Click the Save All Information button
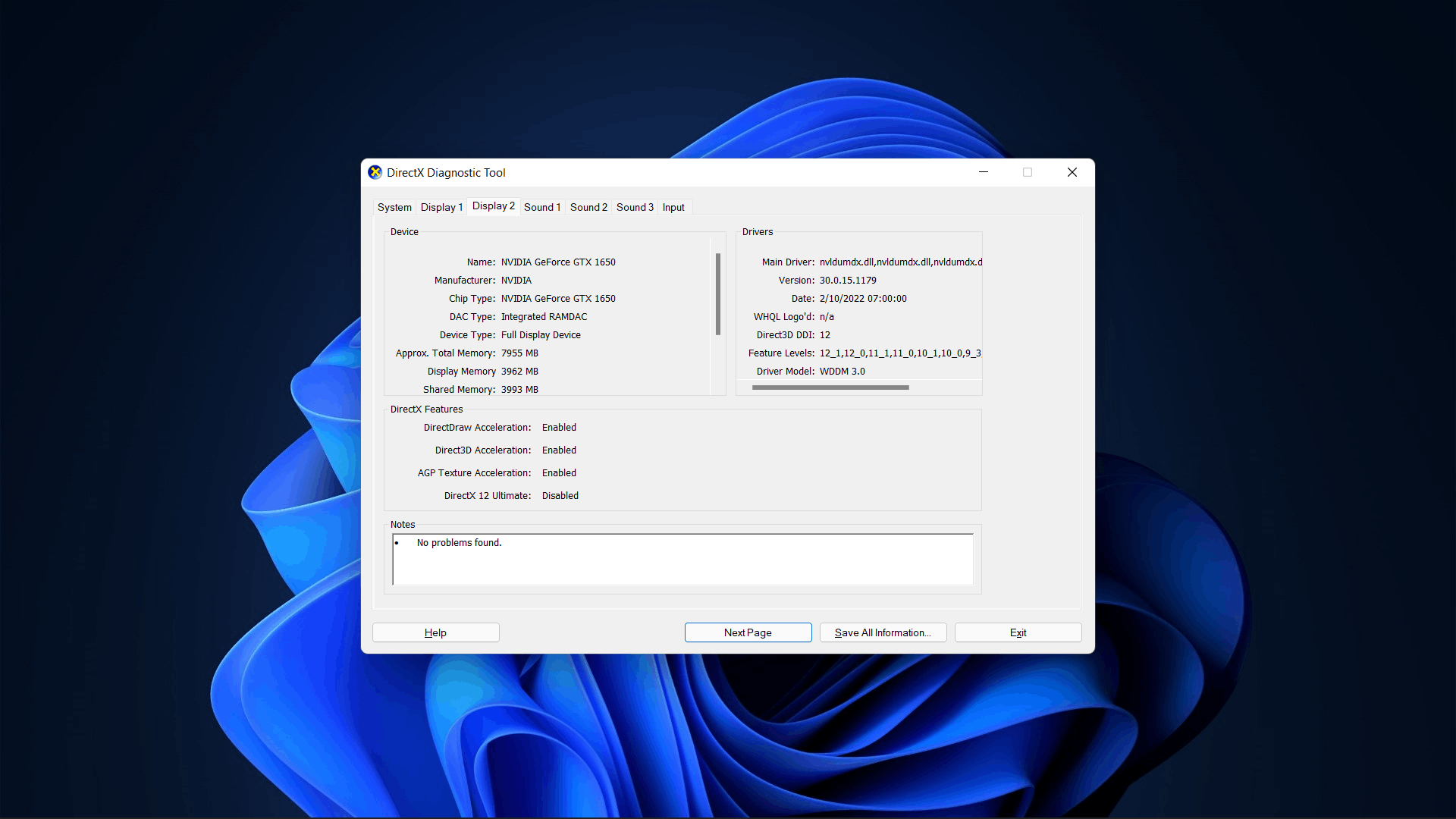The width and height of the screenshot is (1456, 819). tap(883, 632)
